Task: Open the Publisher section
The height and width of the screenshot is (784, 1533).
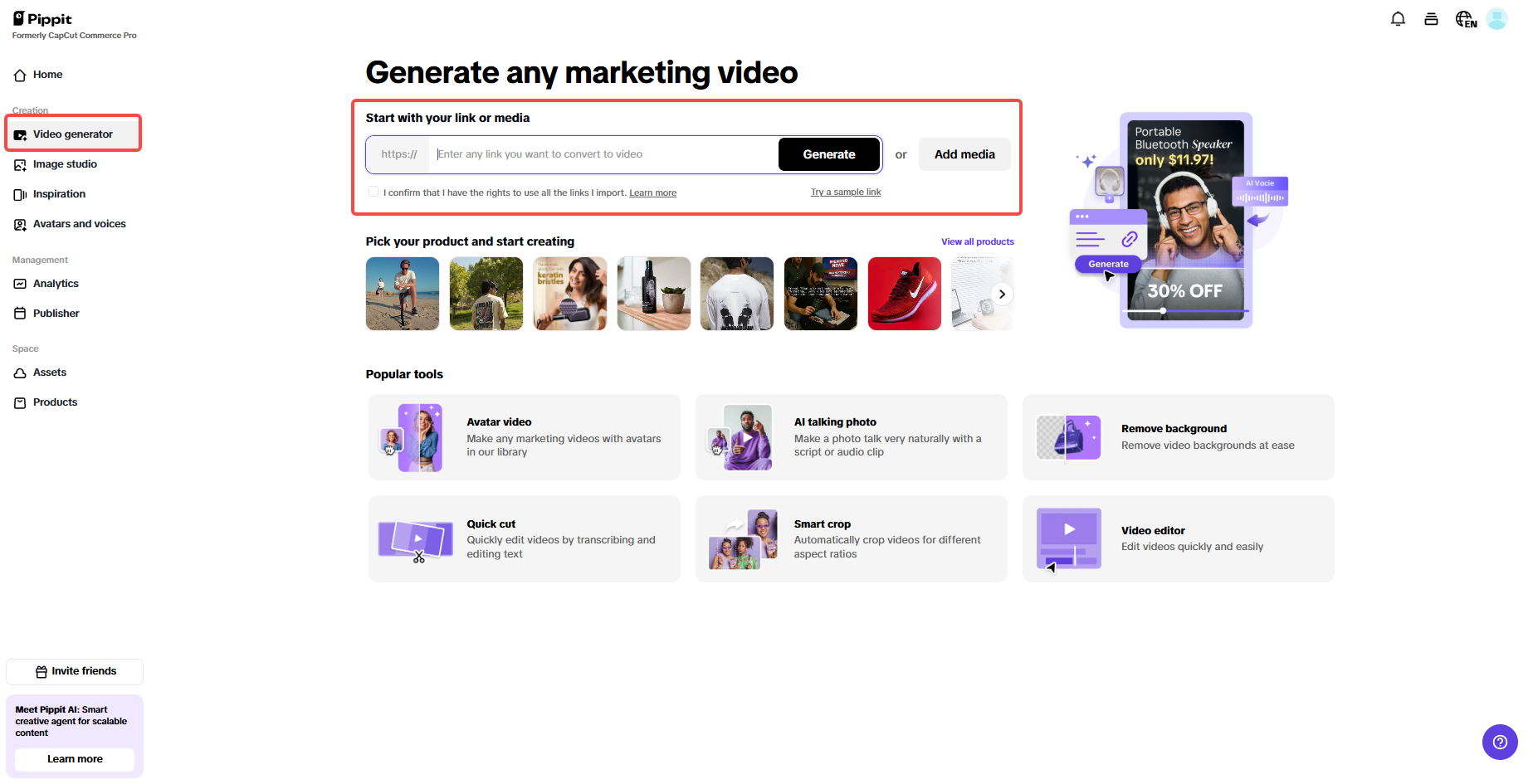Action: [x=56, y=313]
